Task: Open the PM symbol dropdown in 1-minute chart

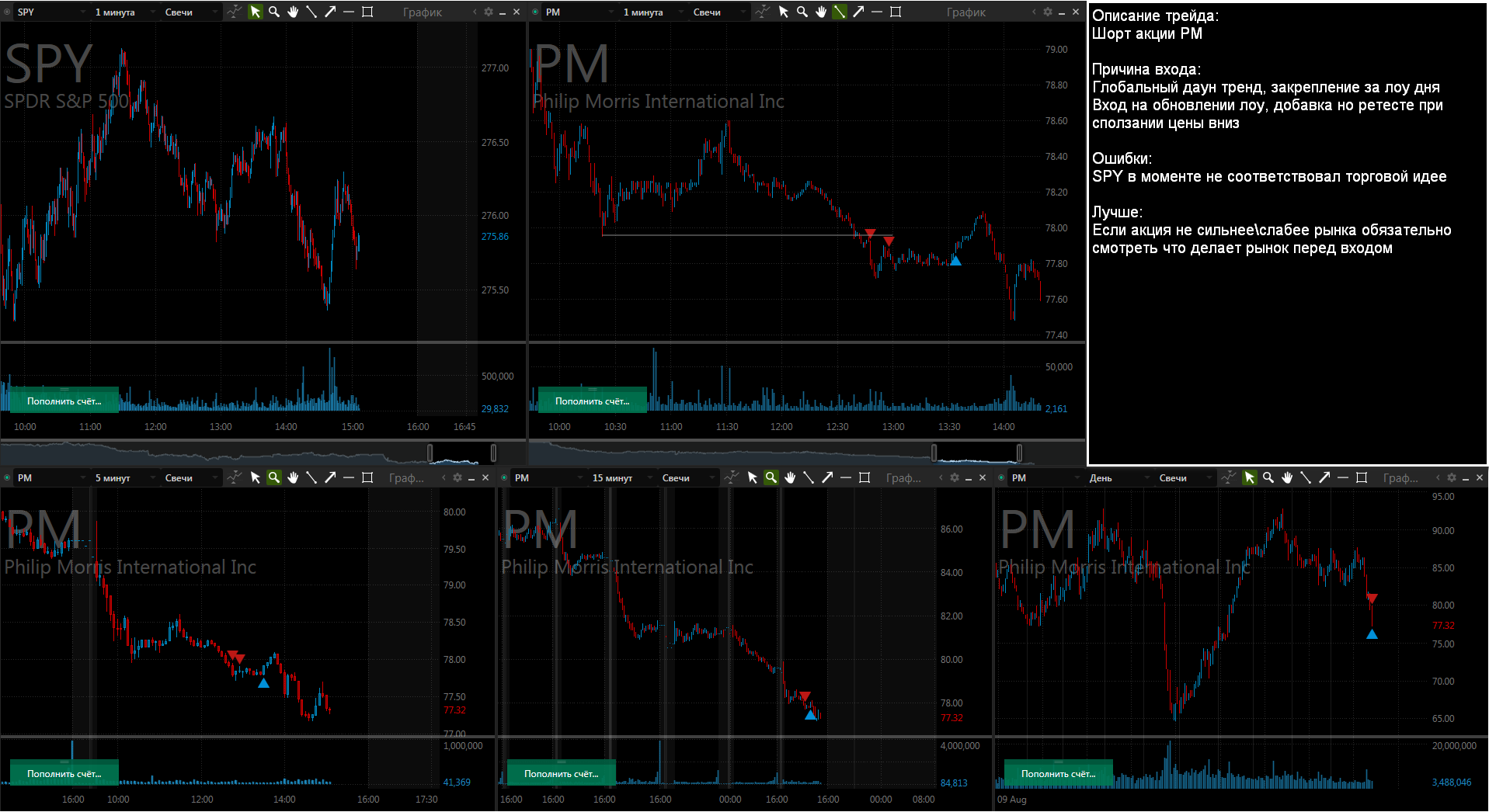Action: [579, 12]
